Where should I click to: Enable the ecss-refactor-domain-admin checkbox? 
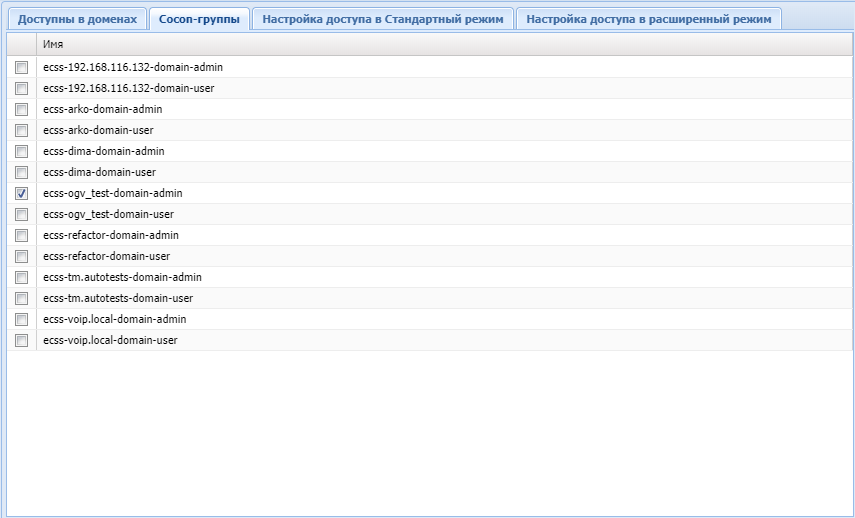tap(21, 235)
